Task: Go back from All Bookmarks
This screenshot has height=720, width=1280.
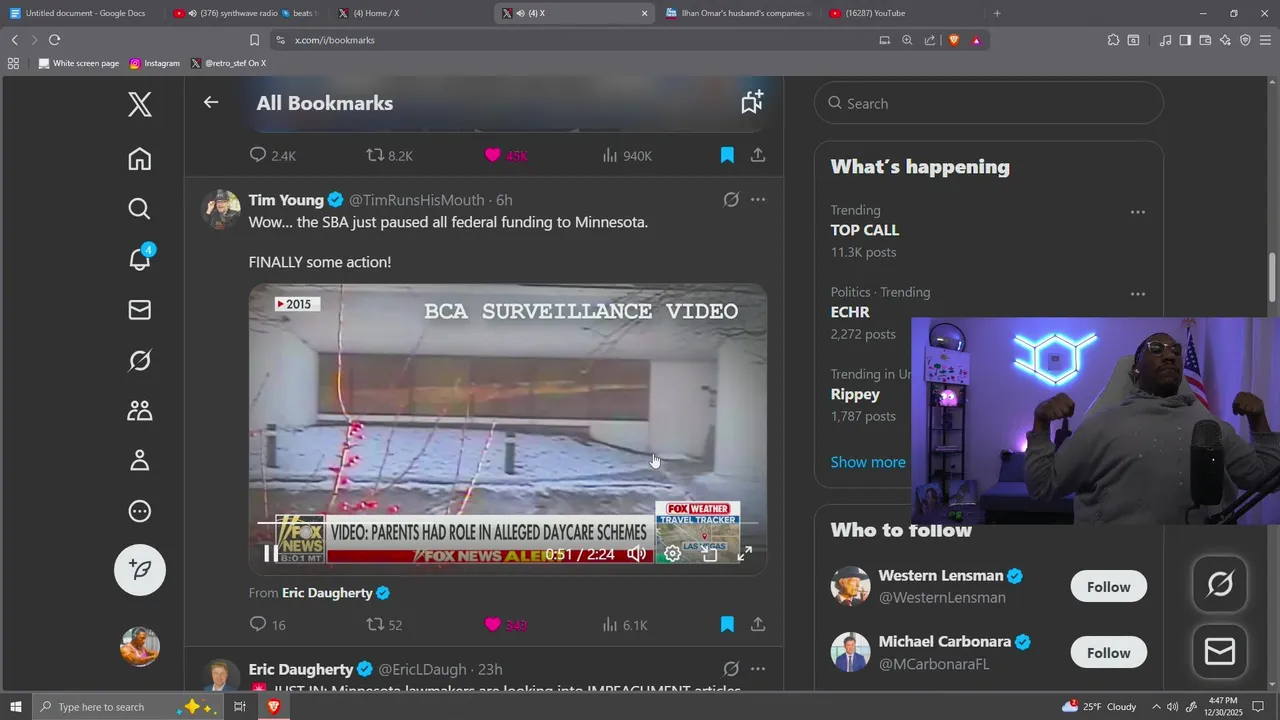Action: [x=210, y=102]
